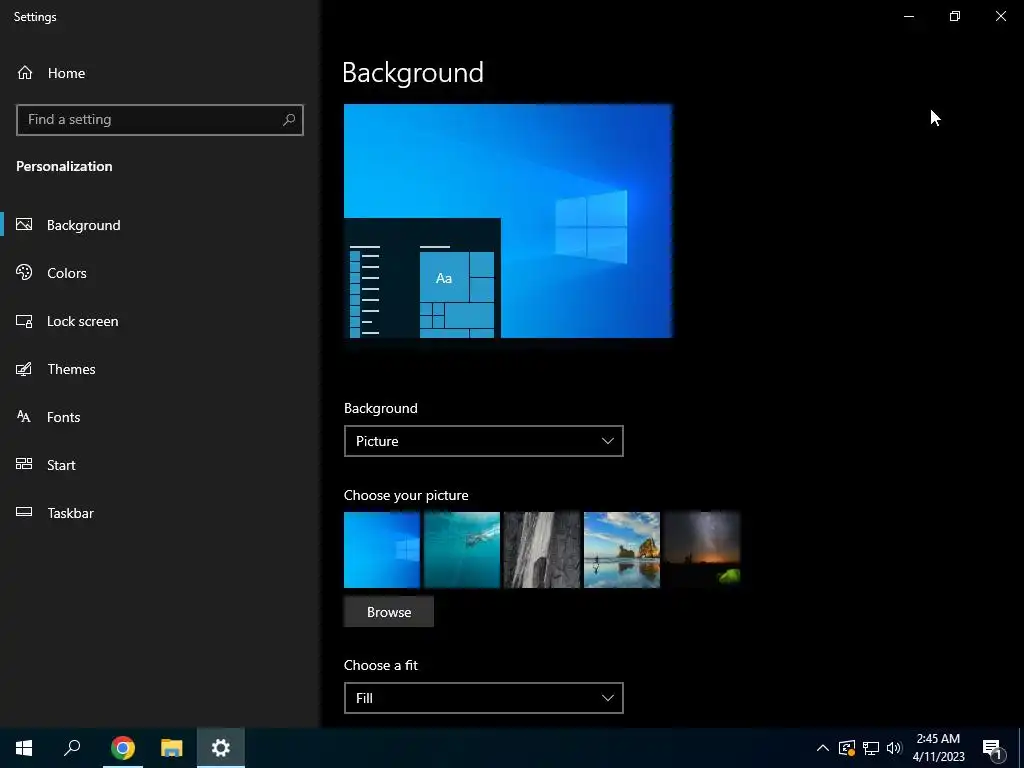Open the Windows Start menu

tap(24, 748)
